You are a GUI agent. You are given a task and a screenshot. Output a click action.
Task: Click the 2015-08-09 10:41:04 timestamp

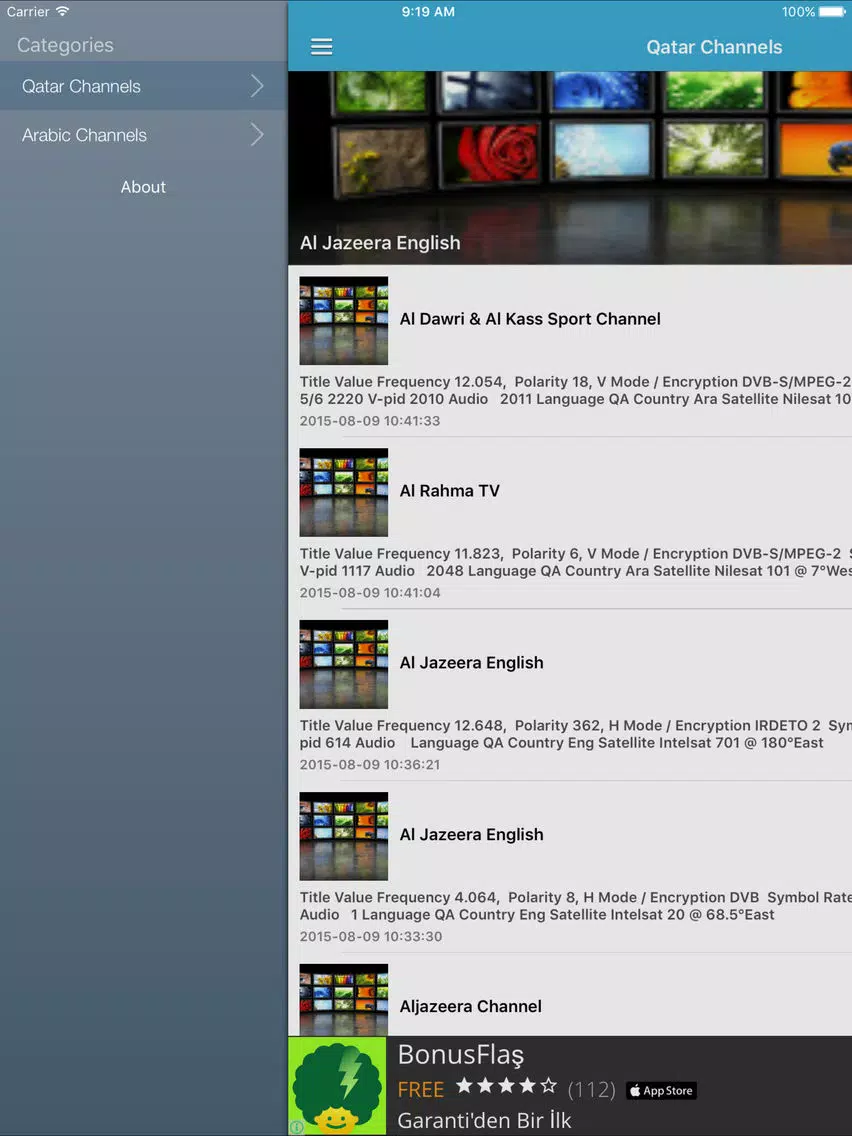(x=370, y=593)
